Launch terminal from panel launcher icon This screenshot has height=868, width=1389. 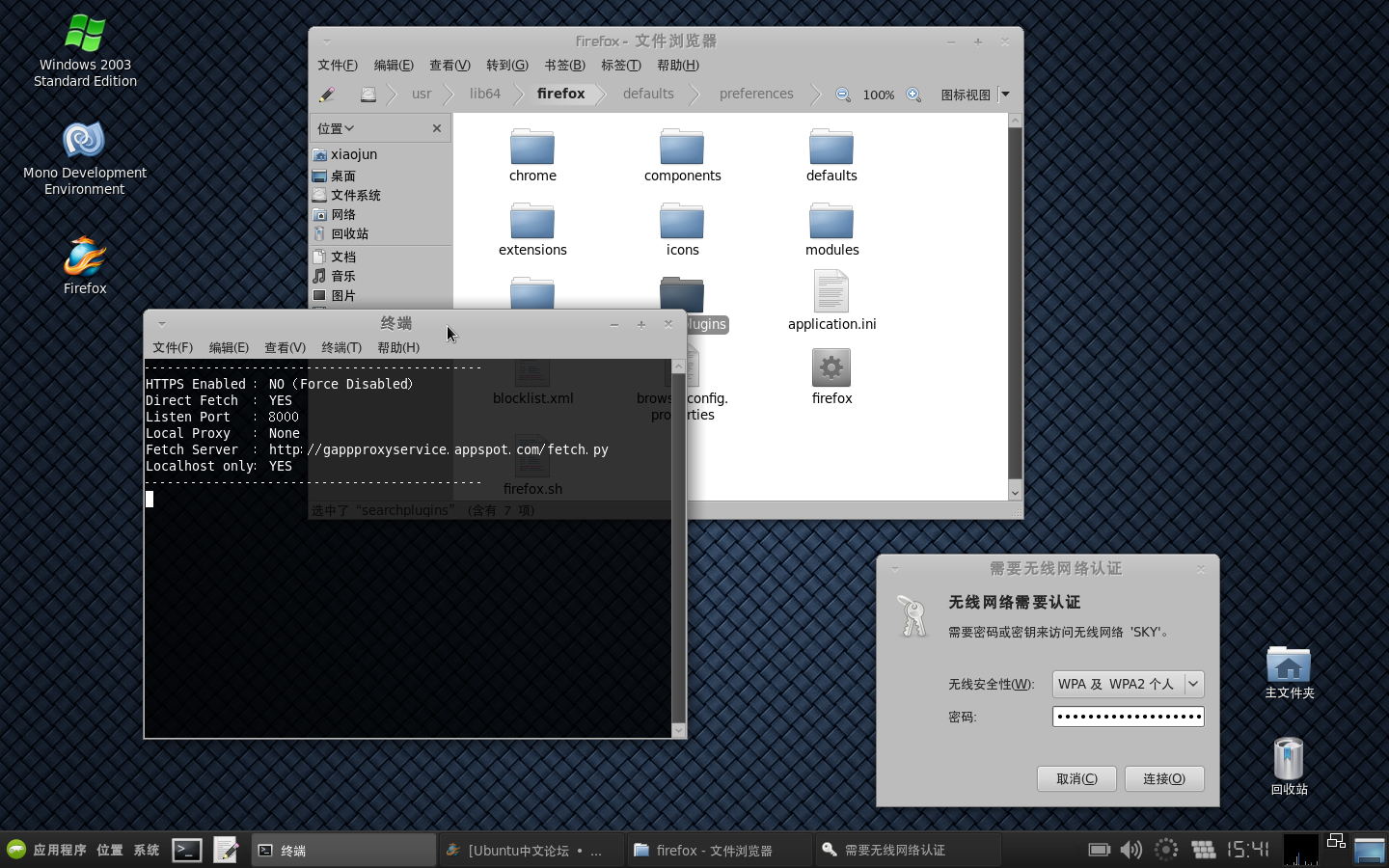(x=187, y=850)
